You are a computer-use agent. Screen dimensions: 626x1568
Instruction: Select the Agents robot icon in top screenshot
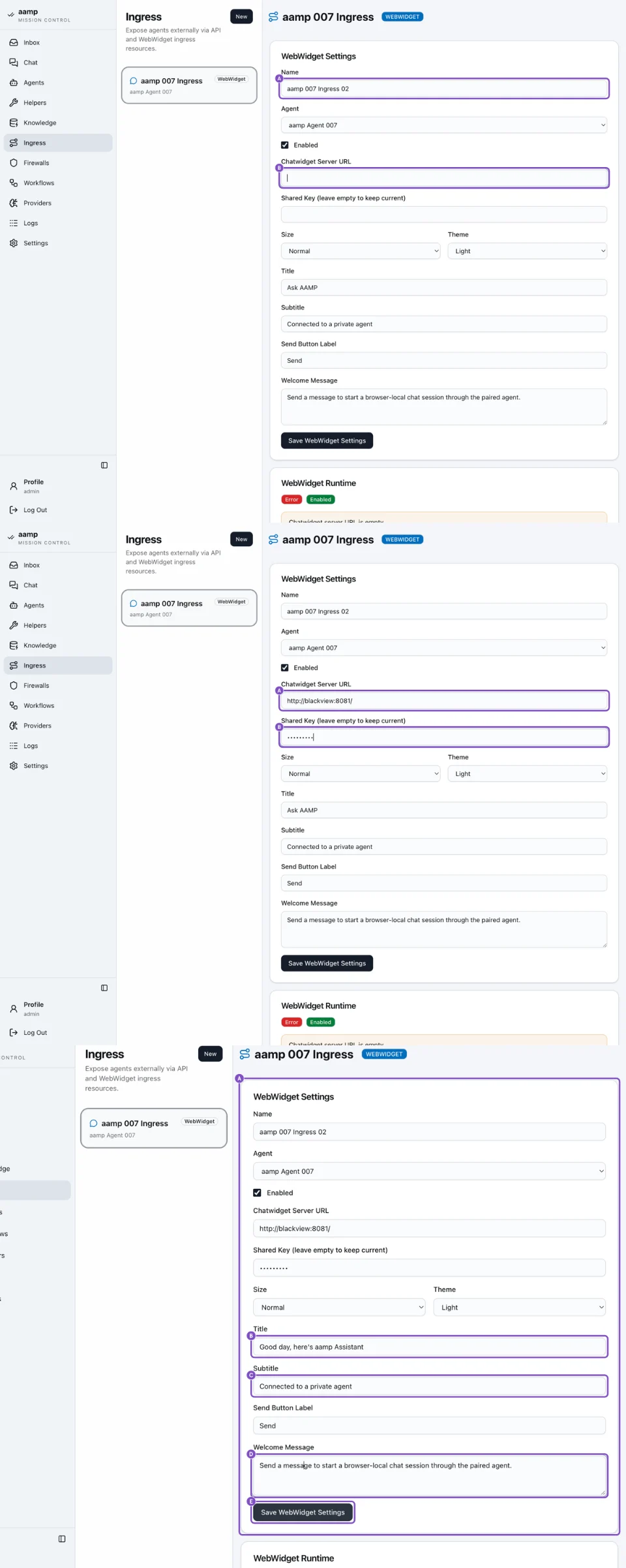(14, 83)
